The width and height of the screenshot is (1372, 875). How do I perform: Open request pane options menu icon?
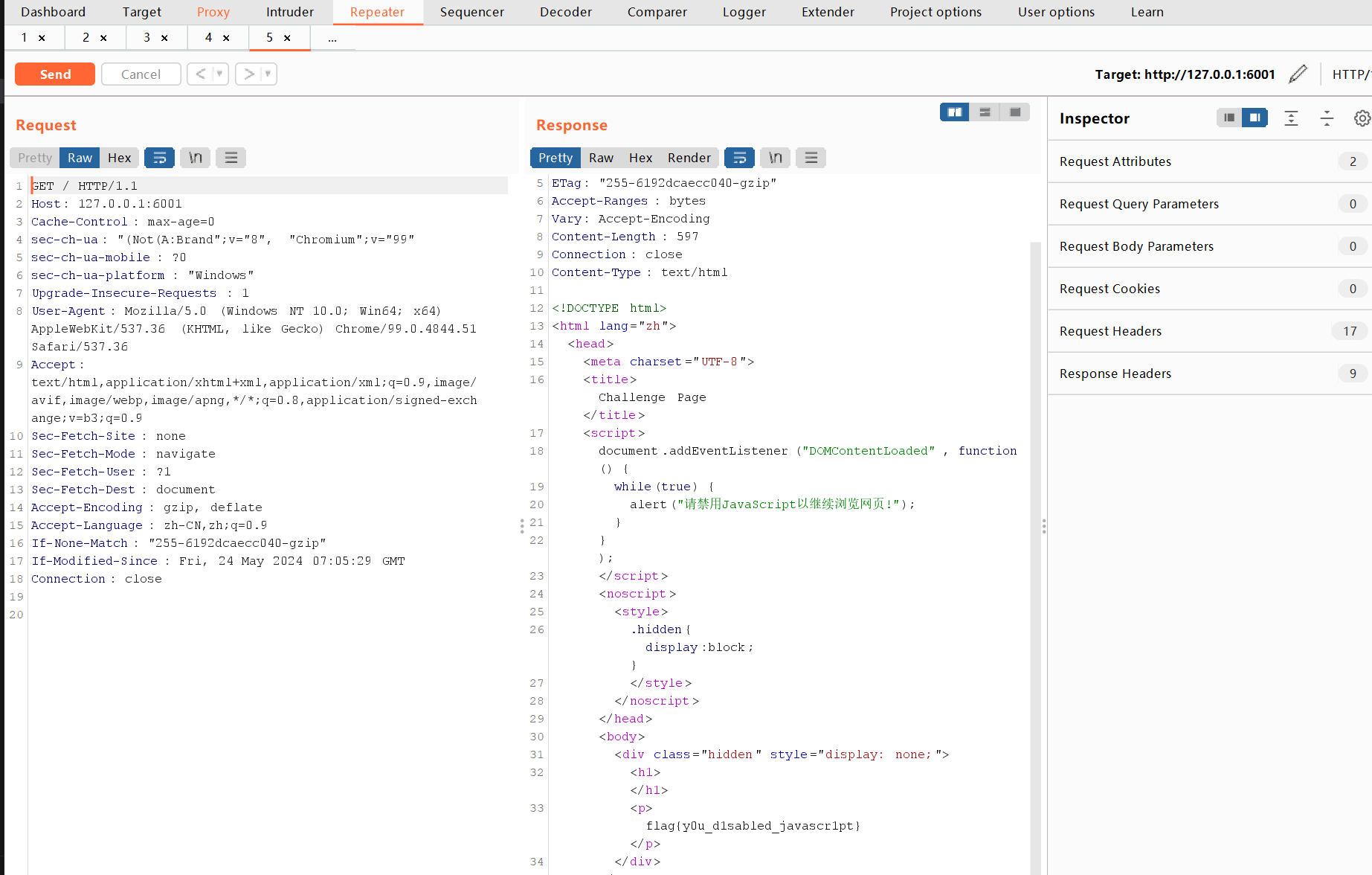click(x=231, y=158)
